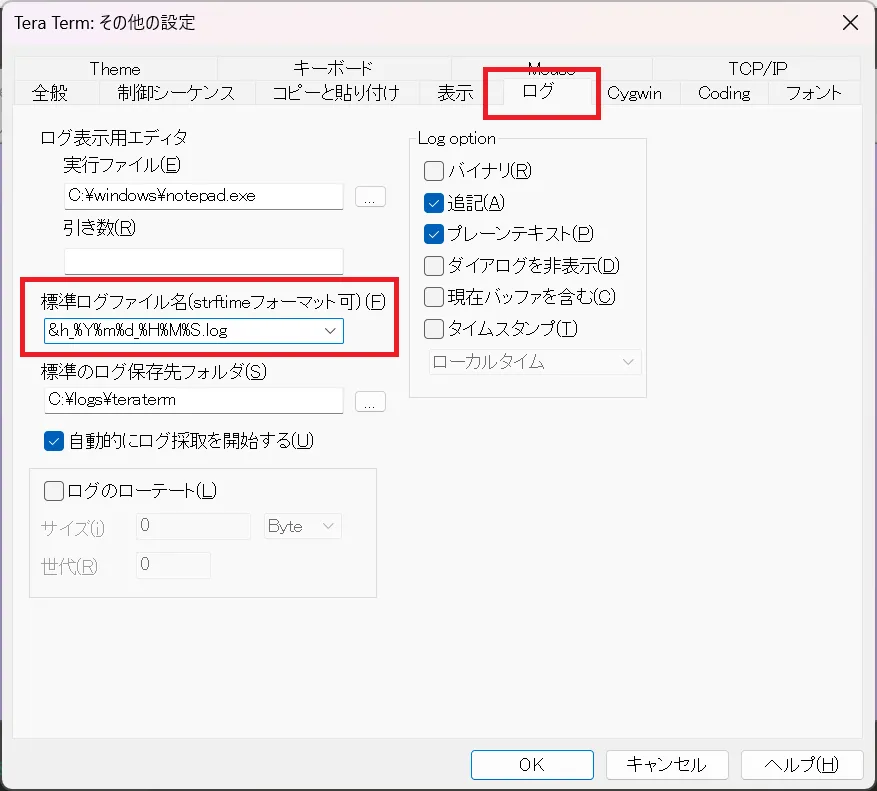Click the 世代 generations input field
This screenshot has height=791, width=877.
(173, 565)
